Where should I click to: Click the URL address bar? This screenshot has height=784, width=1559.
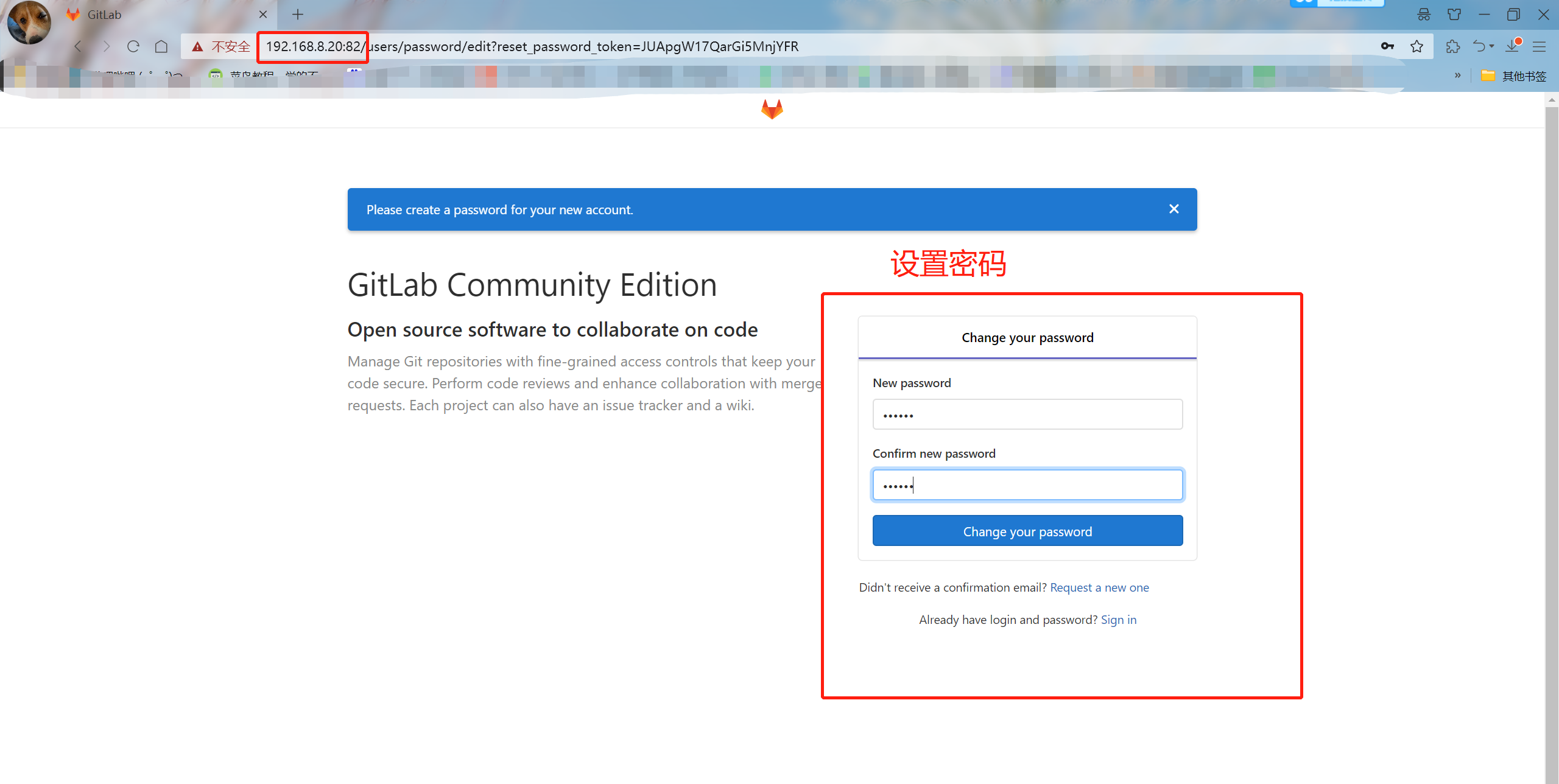[x=807, y=46]
